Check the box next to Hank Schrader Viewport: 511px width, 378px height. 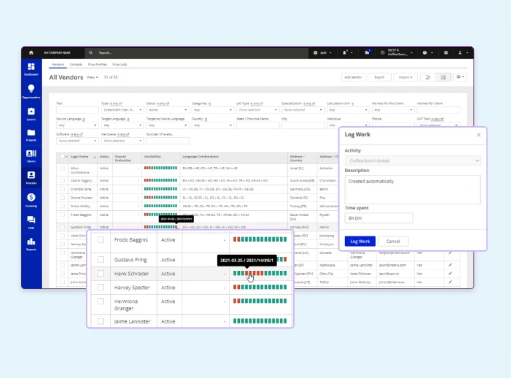coord(100,274)
